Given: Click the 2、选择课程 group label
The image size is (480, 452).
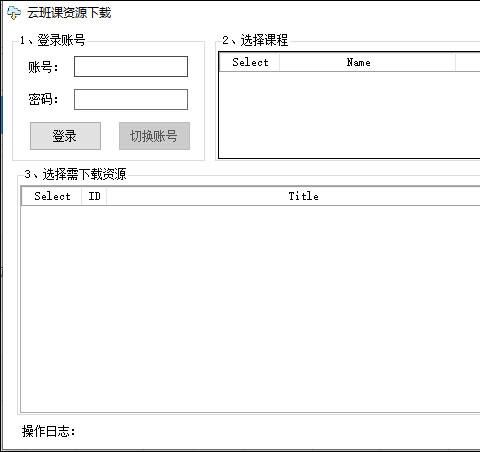Looking at the screenshot, I should 255,40.
